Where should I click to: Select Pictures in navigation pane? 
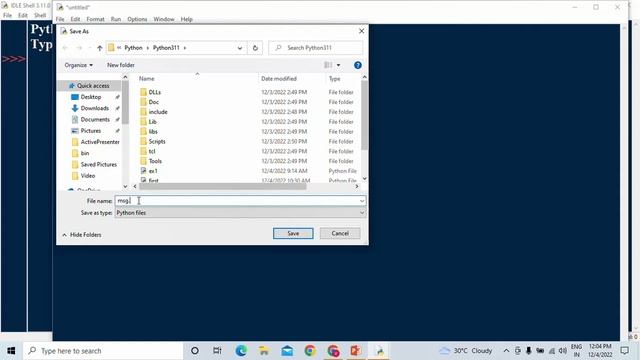pos(91,131)
